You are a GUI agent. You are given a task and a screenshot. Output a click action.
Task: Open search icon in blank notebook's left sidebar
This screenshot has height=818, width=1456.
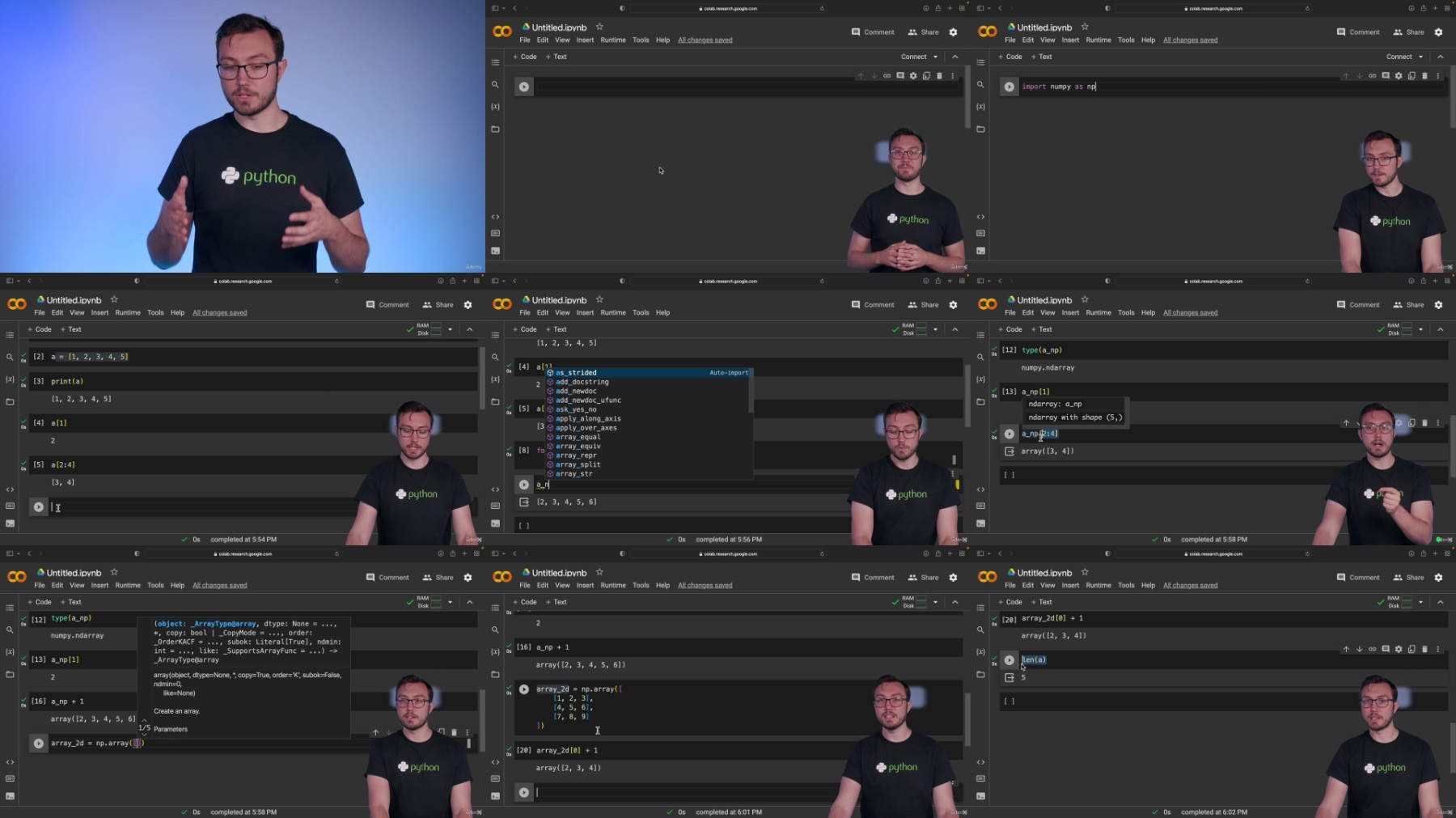[x=495, y=84]
